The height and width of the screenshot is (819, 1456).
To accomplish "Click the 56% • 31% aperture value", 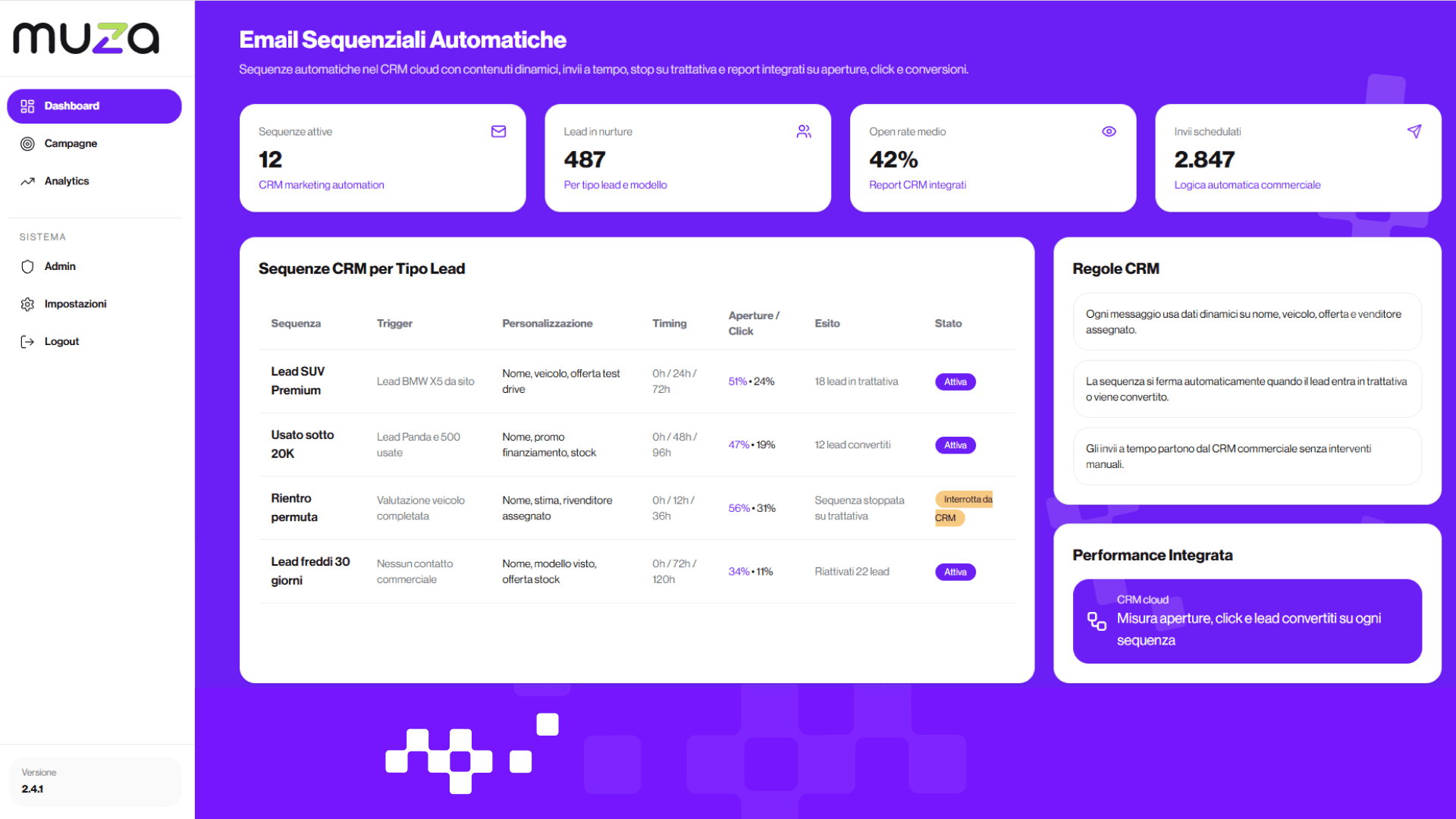I will coord(752,509).
